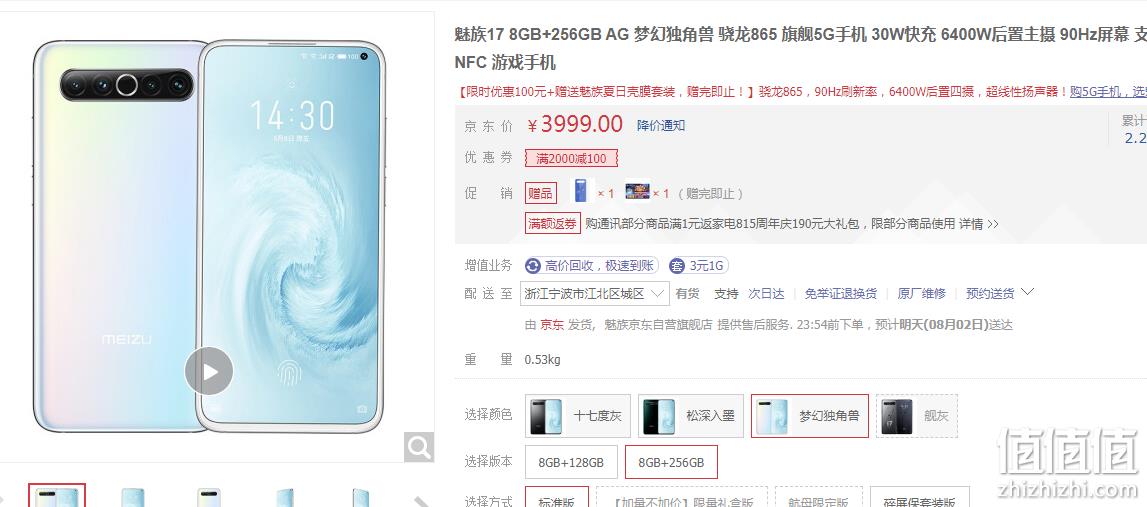Choose the 梦幻独角兽 color option
1147x507 pixels.
pyautogui.click(x=810, y=416)
